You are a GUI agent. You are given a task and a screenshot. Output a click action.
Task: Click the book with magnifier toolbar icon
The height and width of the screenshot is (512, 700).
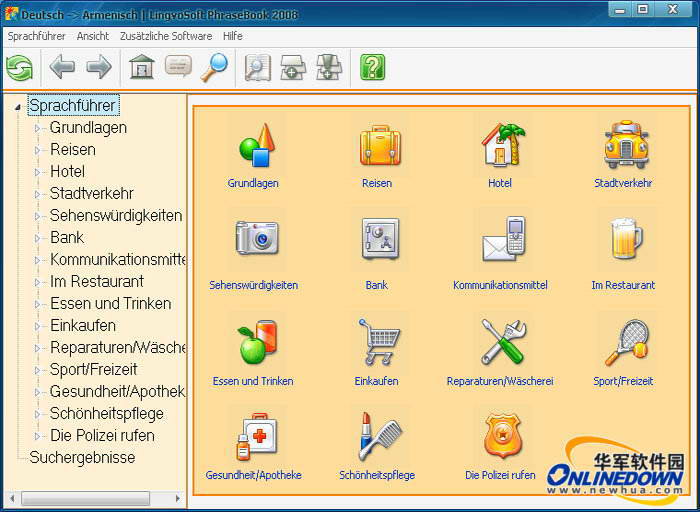click(258, 68)
